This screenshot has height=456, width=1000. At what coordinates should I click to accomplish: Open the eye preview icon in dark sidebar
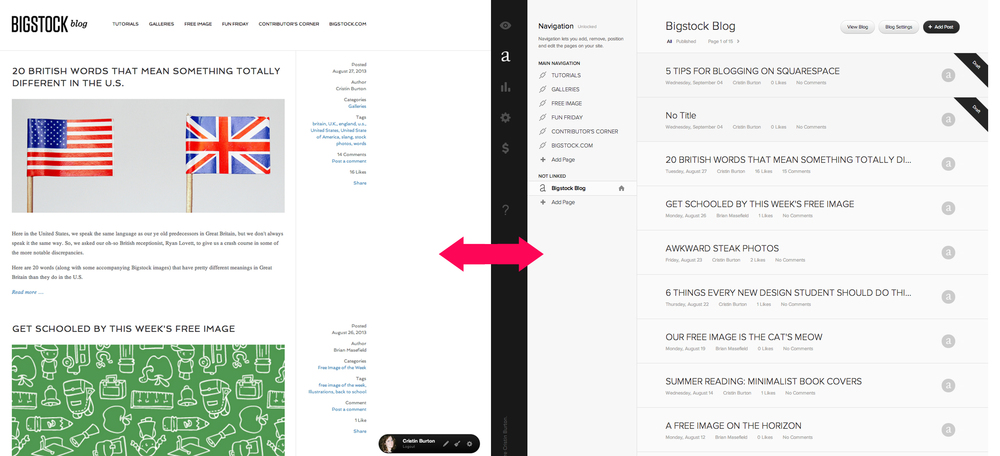click(x=506, y=26)
